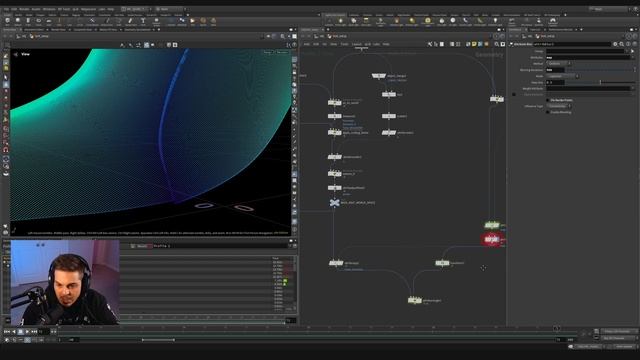Select the Grid shelf tool
The height and width of the screenshot is (360, 640).
point(49,21)
